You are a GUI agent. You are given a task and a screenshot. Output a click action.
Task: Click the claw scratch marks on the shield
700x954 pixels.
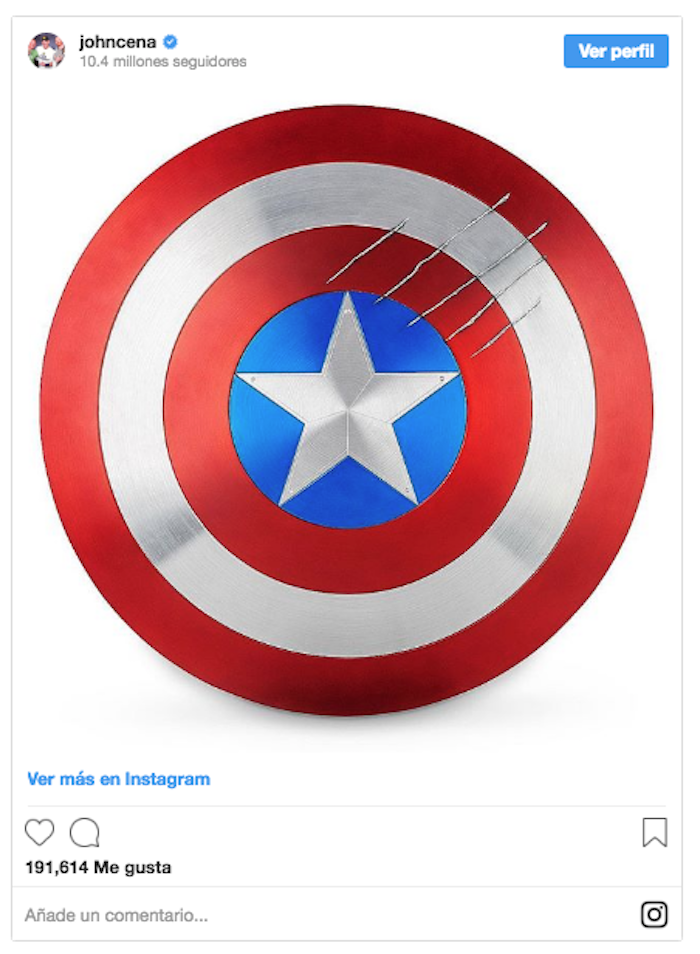click(438, 274)
